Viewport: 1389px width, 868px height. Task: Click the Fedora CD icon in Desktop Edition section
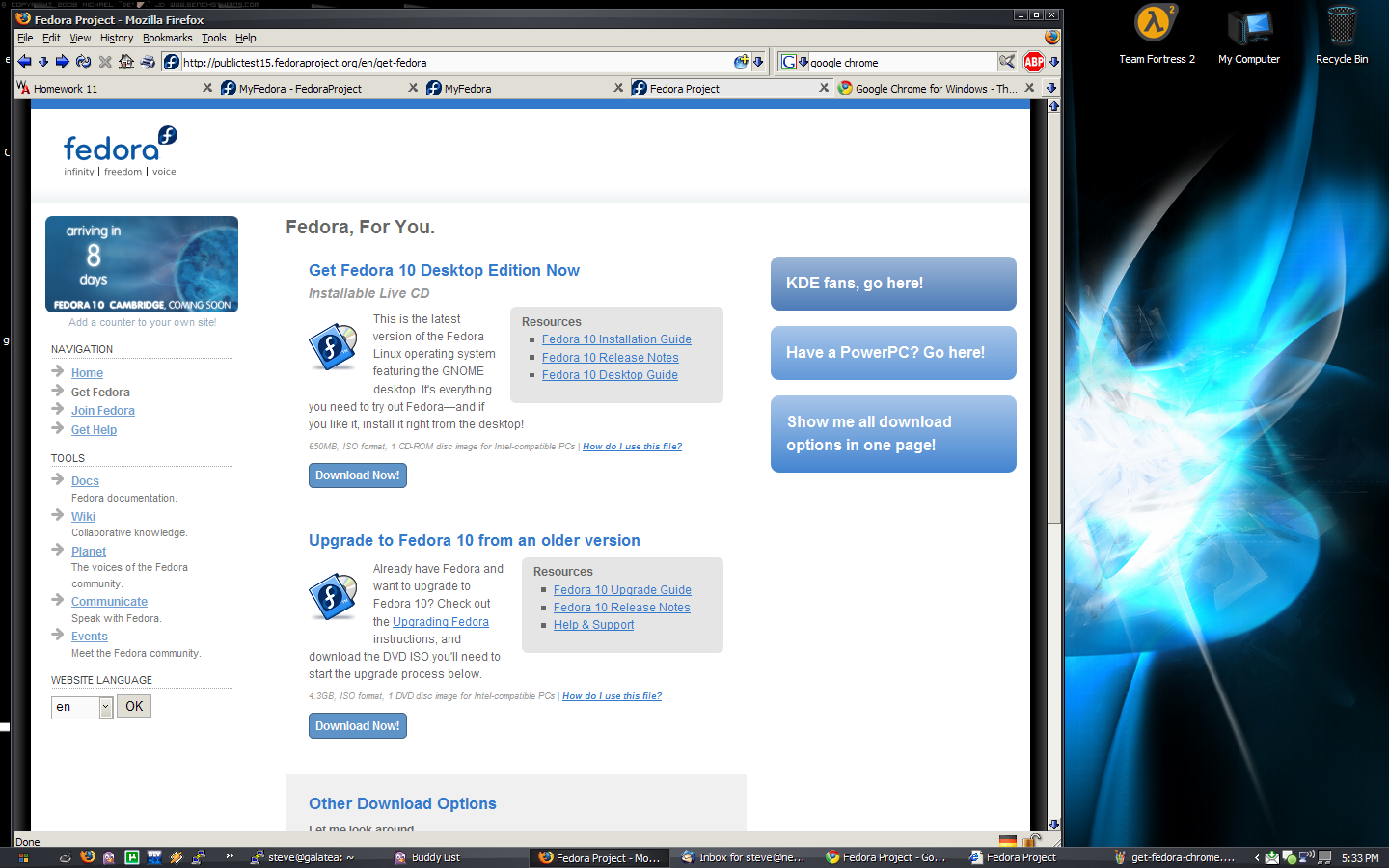pyautogui.click(x=333, y=346)
